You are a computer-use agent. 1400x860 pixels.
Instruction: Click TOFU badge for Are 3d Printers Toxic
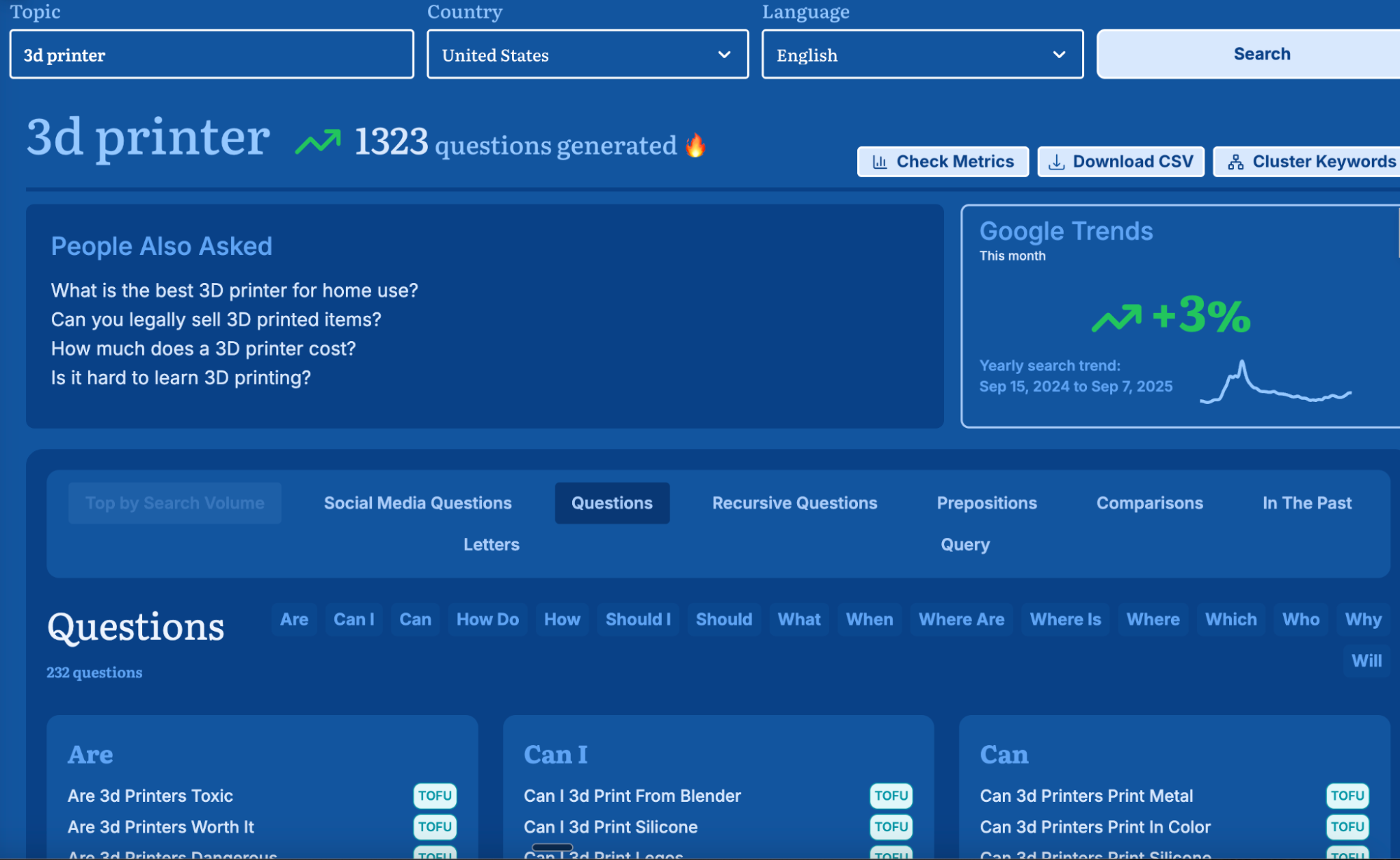(435, 796)
